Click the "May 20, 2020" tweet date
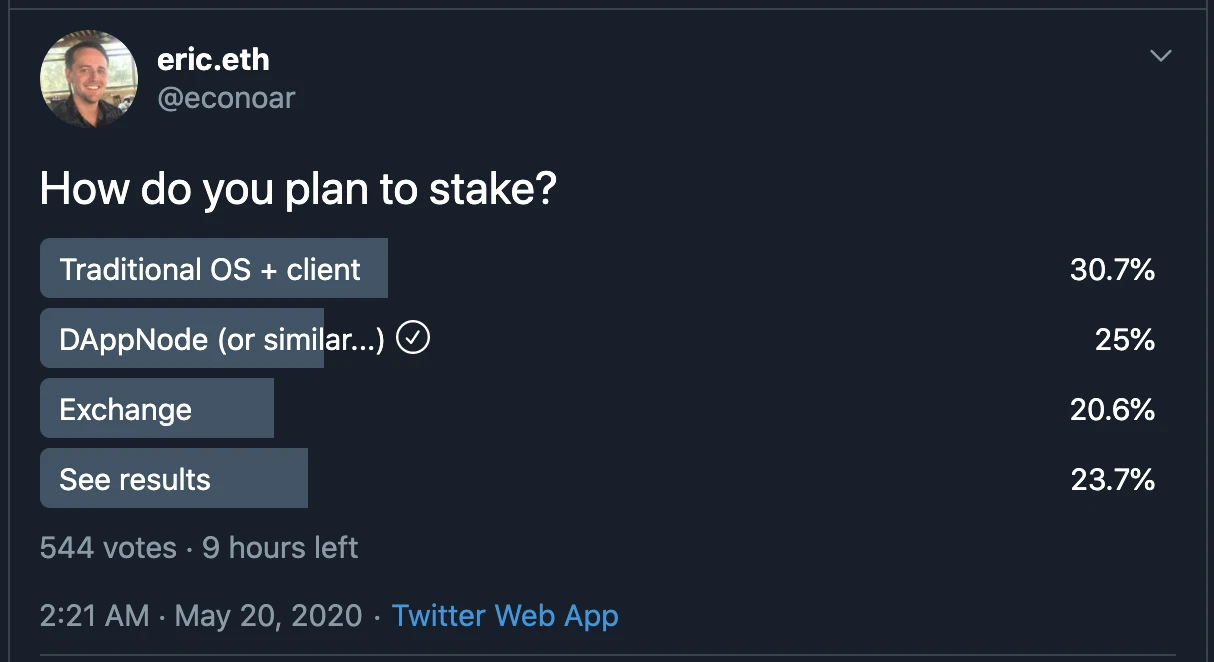The height and width of the screenshot is (662, 1214). [x=268, y=615]
